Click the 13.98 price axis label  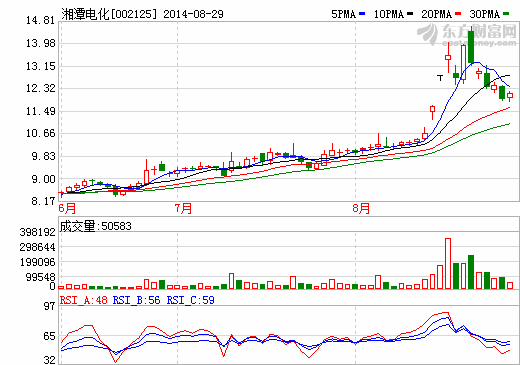(x=40, y=43)
